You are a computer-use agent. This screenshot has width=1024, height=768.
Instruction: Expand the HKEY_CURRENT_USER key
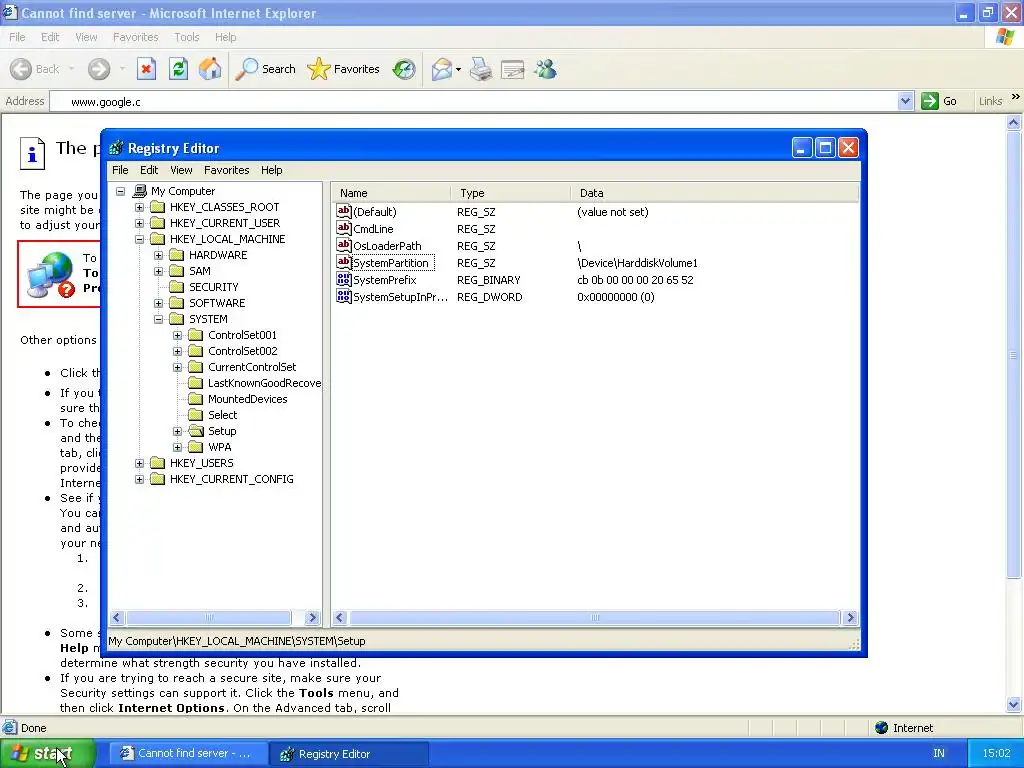click(139, 223)
